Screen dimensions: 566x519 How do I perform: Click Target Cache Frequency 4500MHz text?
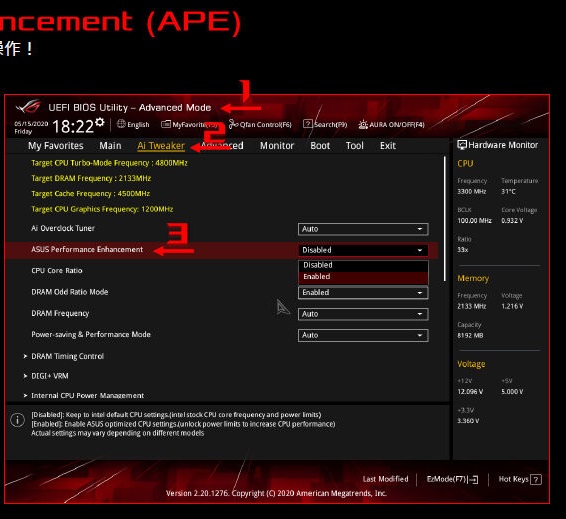click(90, 194)
